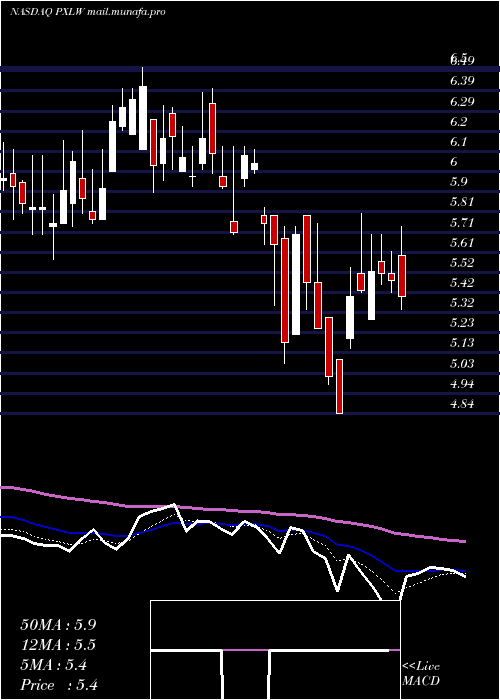
Task: Click the 5.71 price axis label
Action: [462, 222]
